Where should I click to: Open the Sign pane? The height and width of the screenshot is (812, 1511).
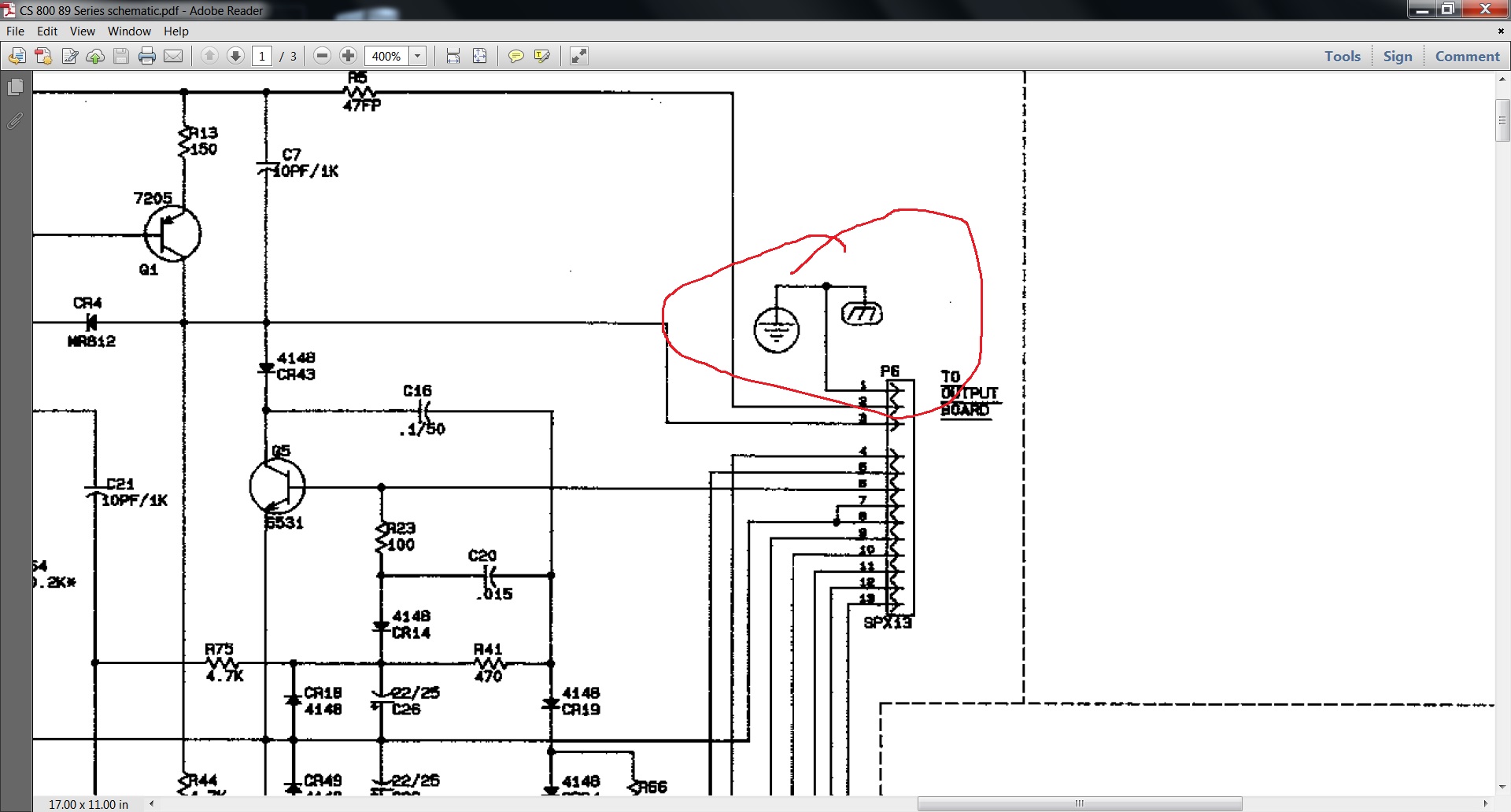coord(1398,56)
